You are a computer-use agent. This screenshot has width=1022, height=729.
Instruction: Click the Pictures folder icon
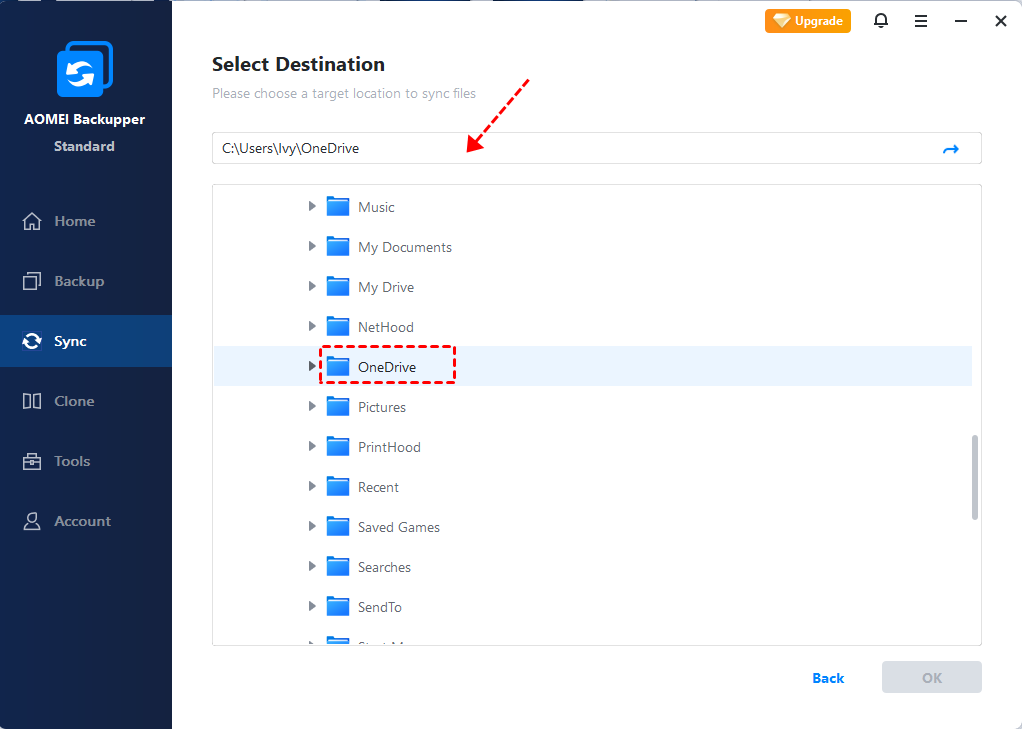coord(338,407)
